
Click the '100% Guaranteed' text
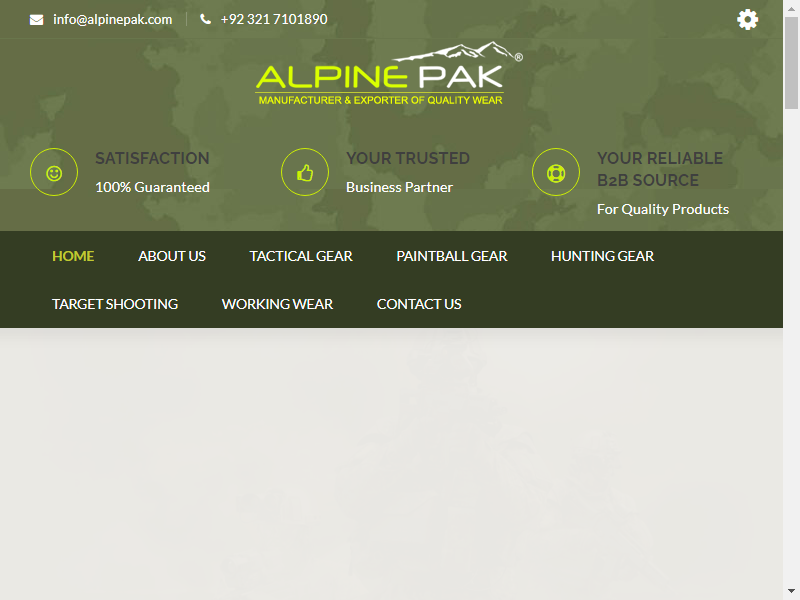tap(153, 187)
